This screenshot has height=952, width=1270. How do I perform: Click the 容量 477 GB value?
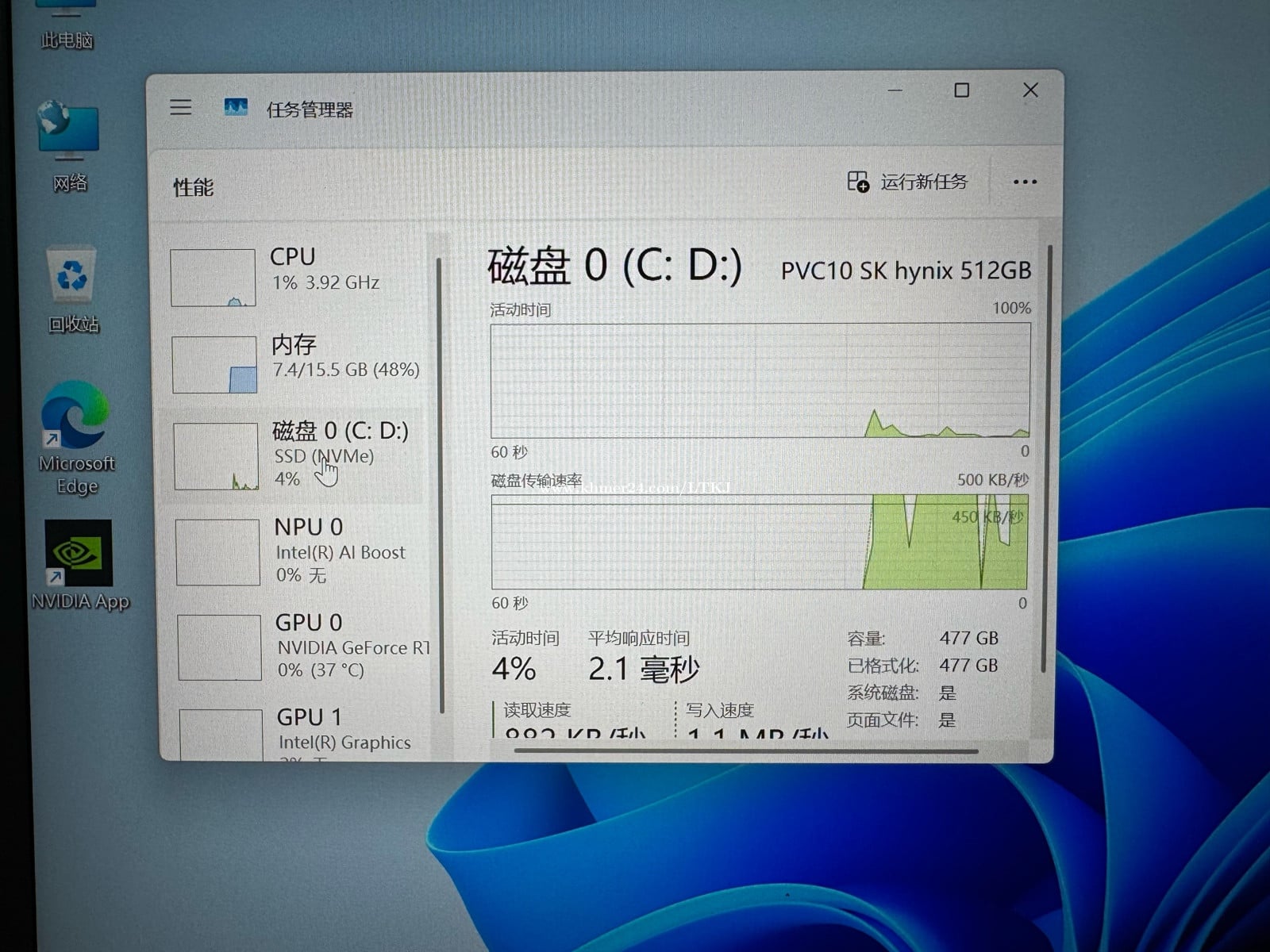point(968,638)
